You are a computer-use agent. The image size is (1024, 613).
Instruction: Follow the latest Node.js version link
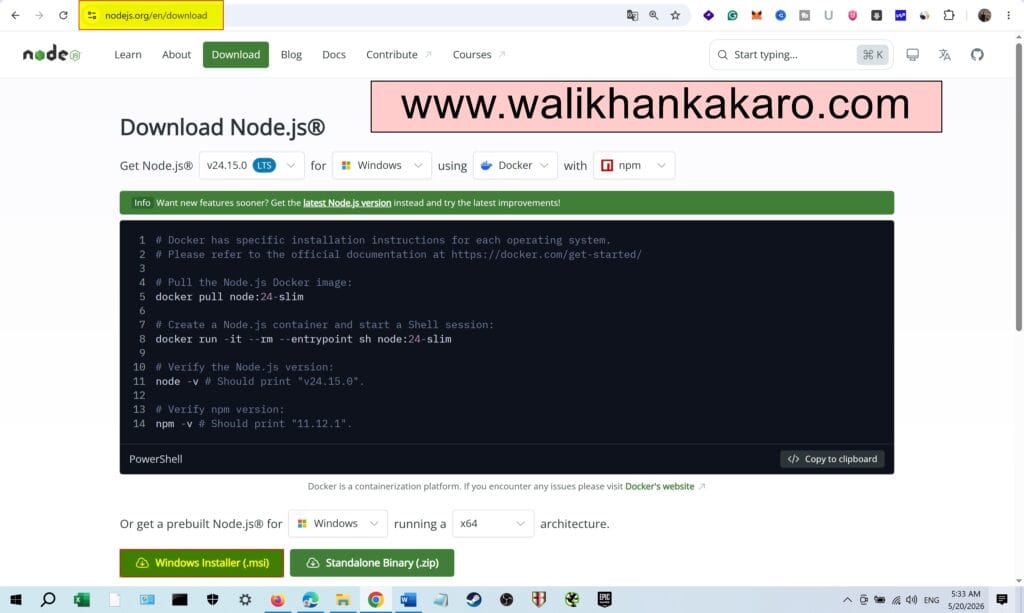[x=347, y=203]
